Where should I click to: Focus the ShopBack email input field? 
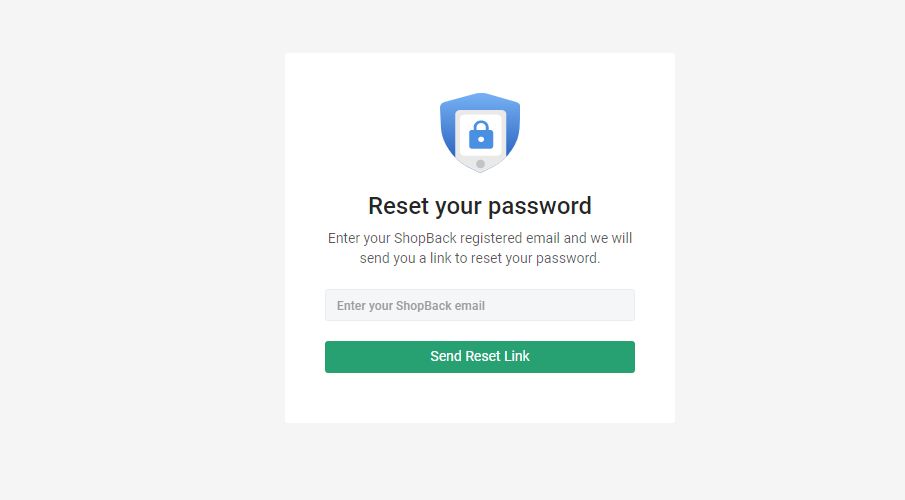pos(479,305)
